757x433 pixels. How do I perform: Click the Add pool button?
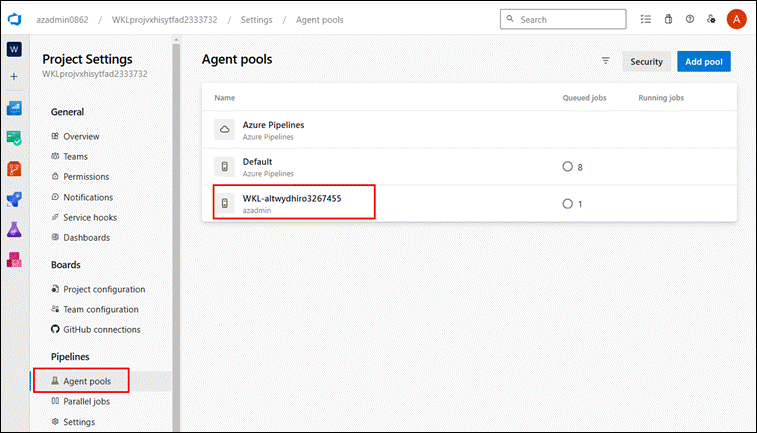point(704,61)
